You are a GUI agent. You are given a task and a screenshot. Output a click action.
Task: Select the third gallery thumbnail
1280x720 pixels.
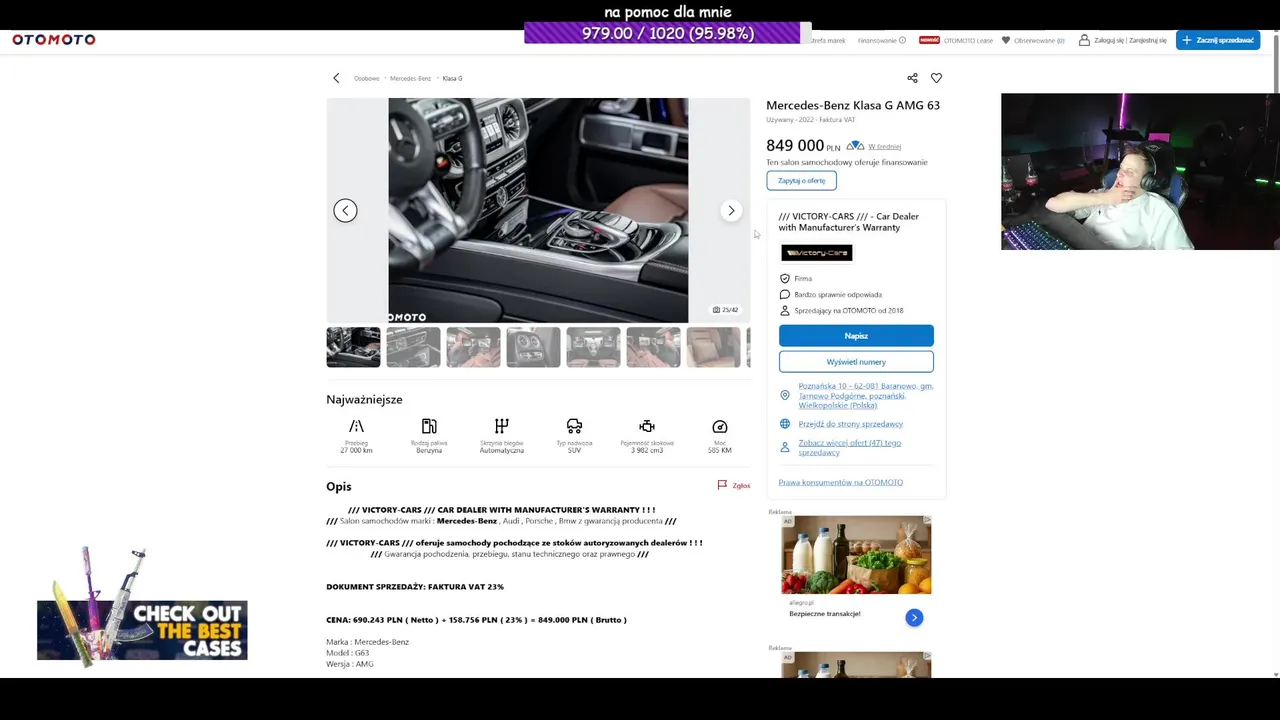tap(473, 347)
